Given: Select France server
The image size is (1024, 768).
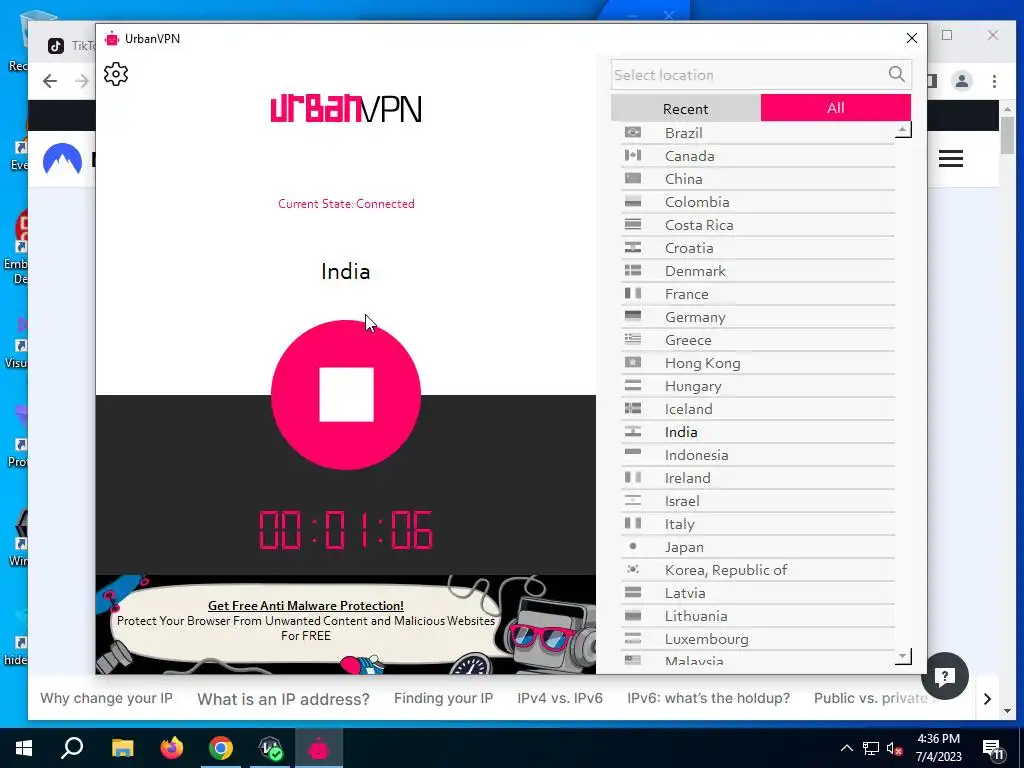Looking at the screenshot, I should coord(758,294).
